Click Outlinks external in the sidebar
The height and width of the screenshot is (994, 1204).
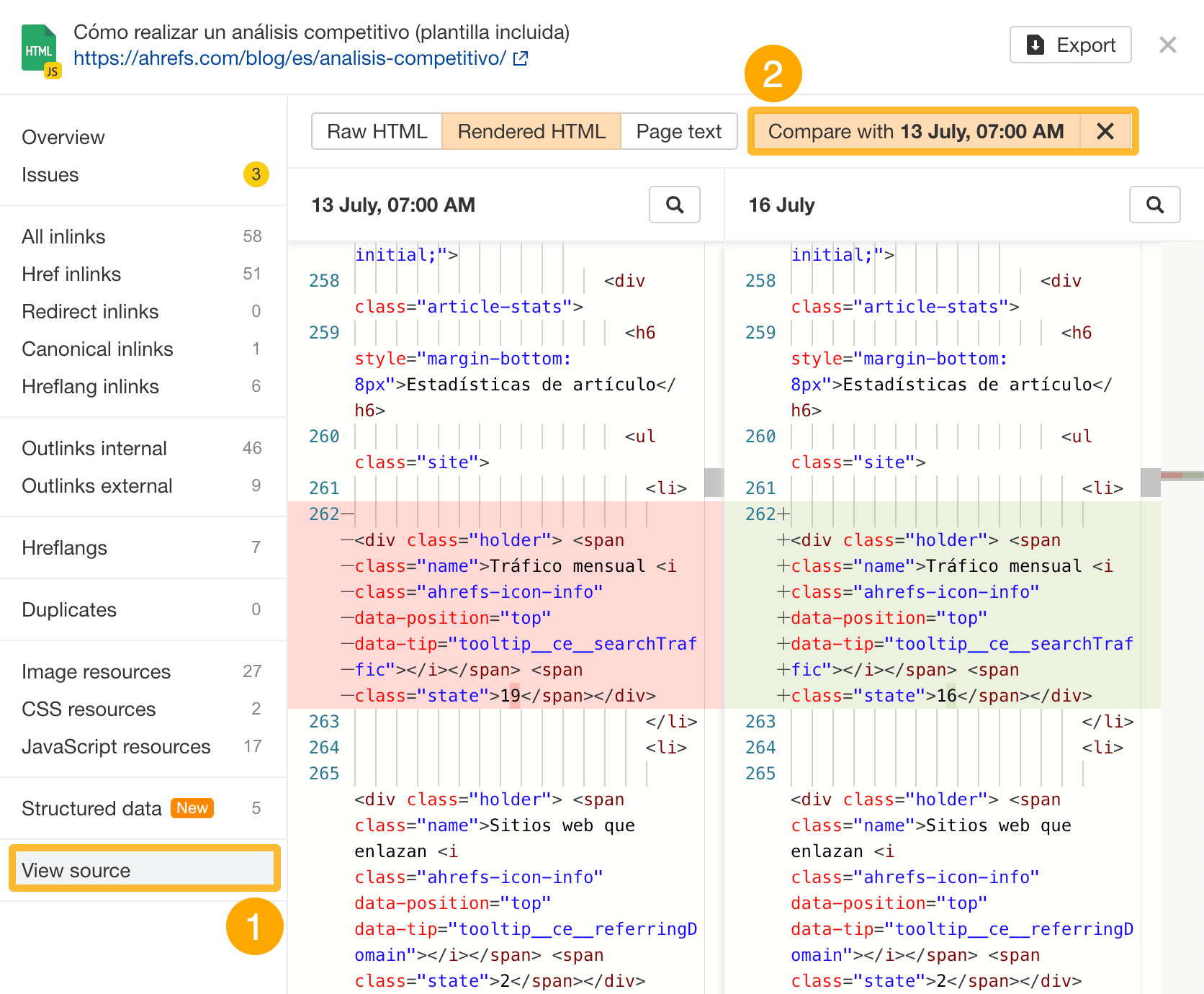click(96, 485)
